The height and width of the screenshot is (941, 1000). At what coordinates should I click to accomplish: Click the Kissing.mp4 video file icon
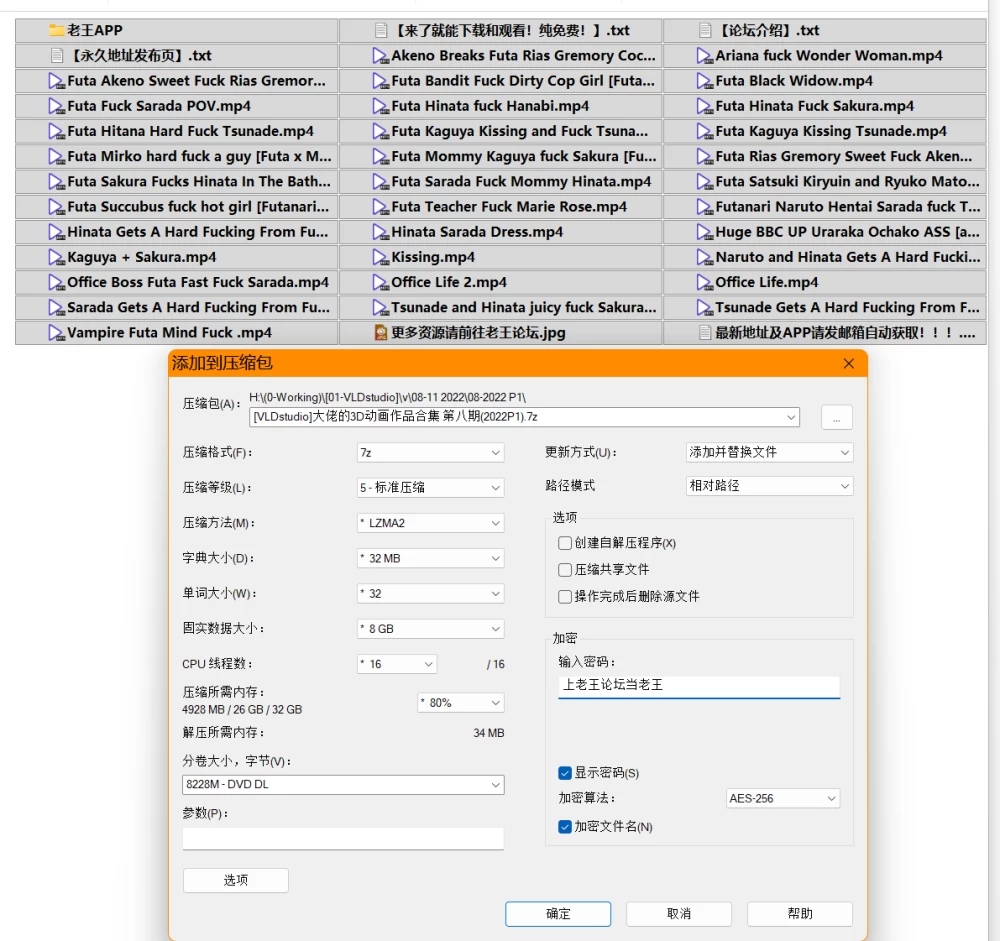point(380,257)
